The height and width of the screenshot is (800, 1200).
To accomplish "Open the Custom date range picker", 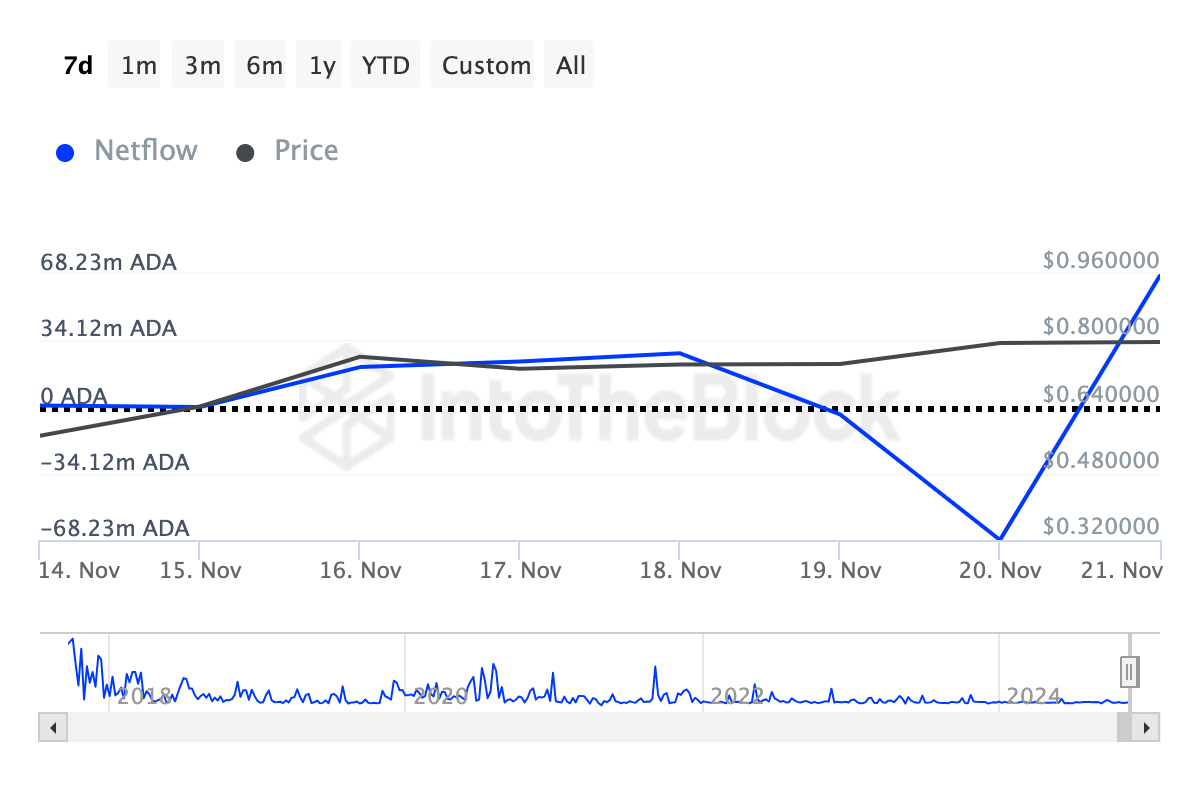I will point(486,65).
